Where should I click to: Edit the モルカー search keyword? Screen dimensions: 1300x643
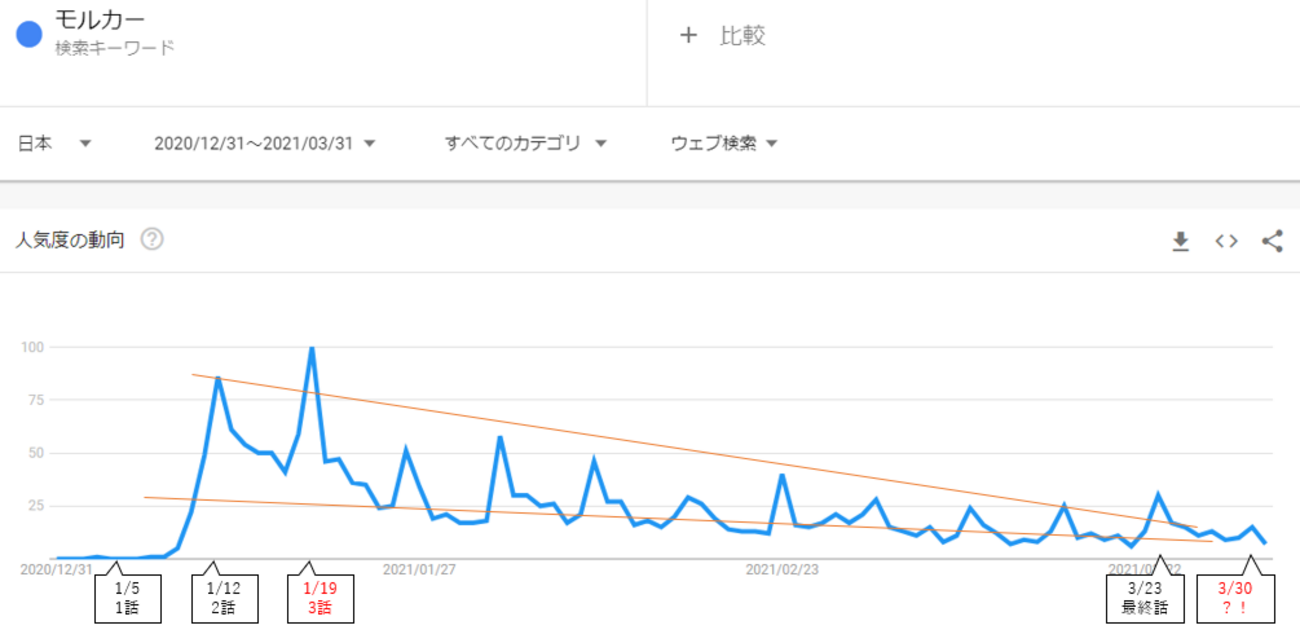[100, 22]
